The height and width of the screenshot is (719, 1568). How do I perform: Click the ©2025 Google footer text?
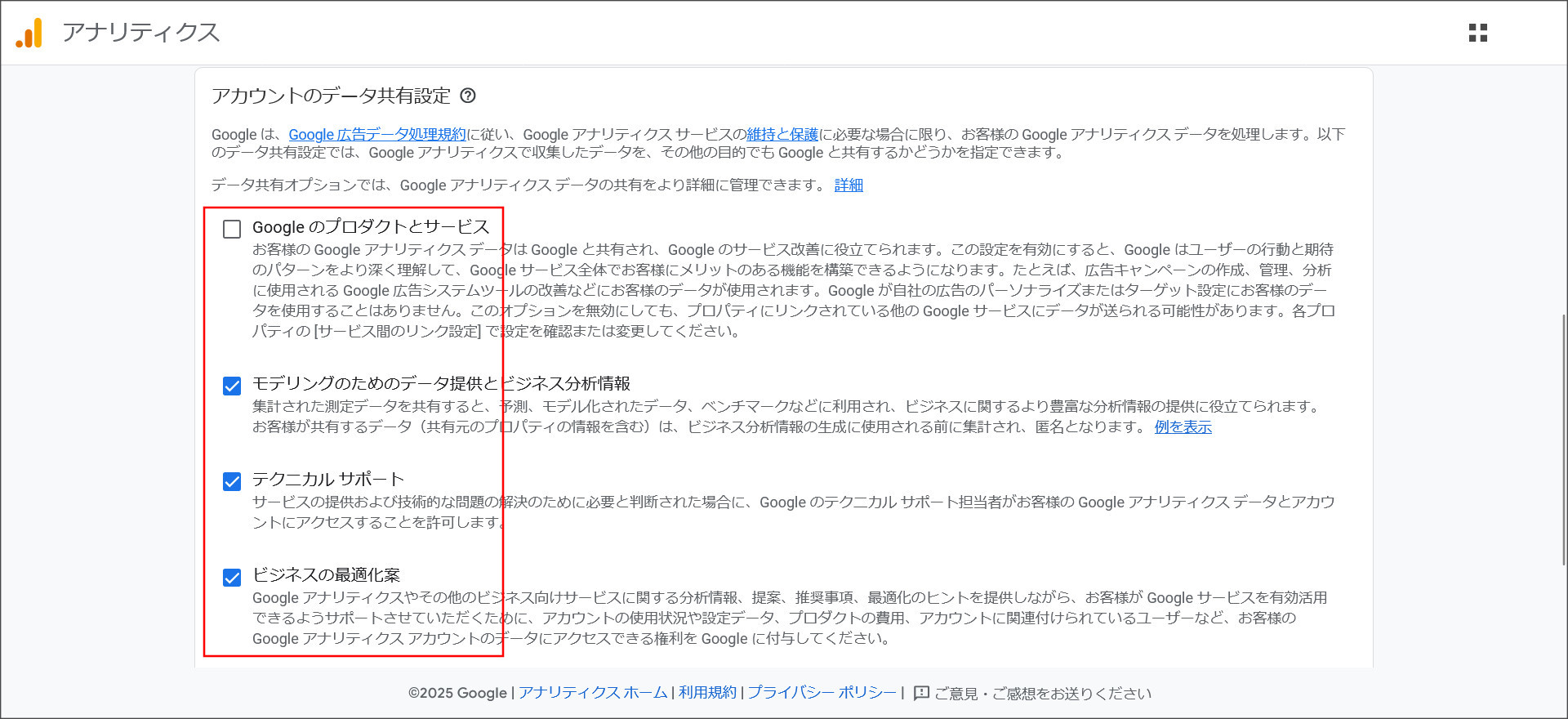tap(457, 693)
